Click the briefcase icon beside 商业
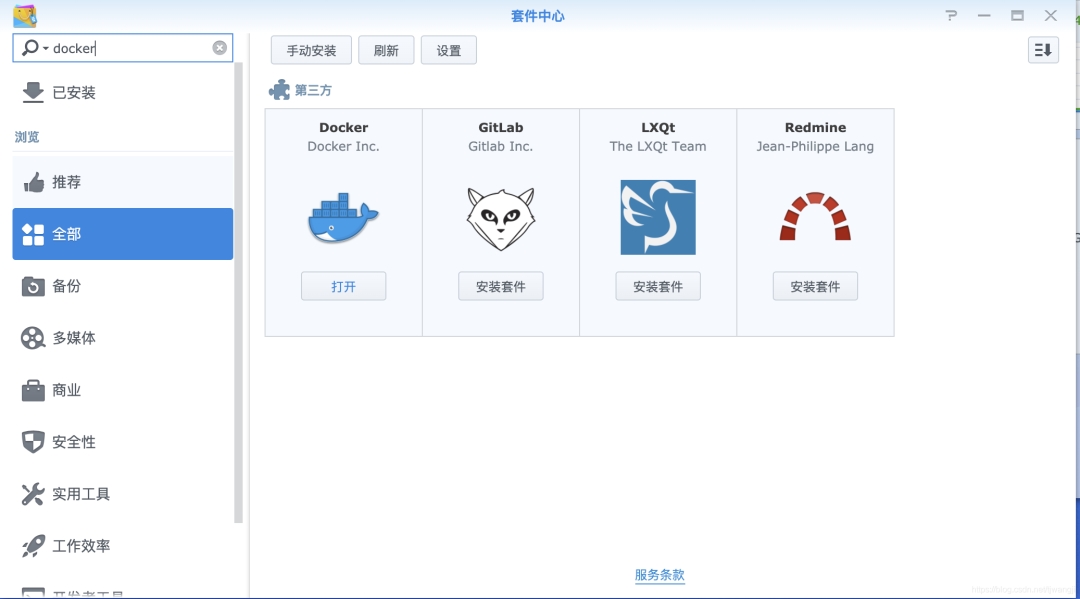 [x=33, y=390]
